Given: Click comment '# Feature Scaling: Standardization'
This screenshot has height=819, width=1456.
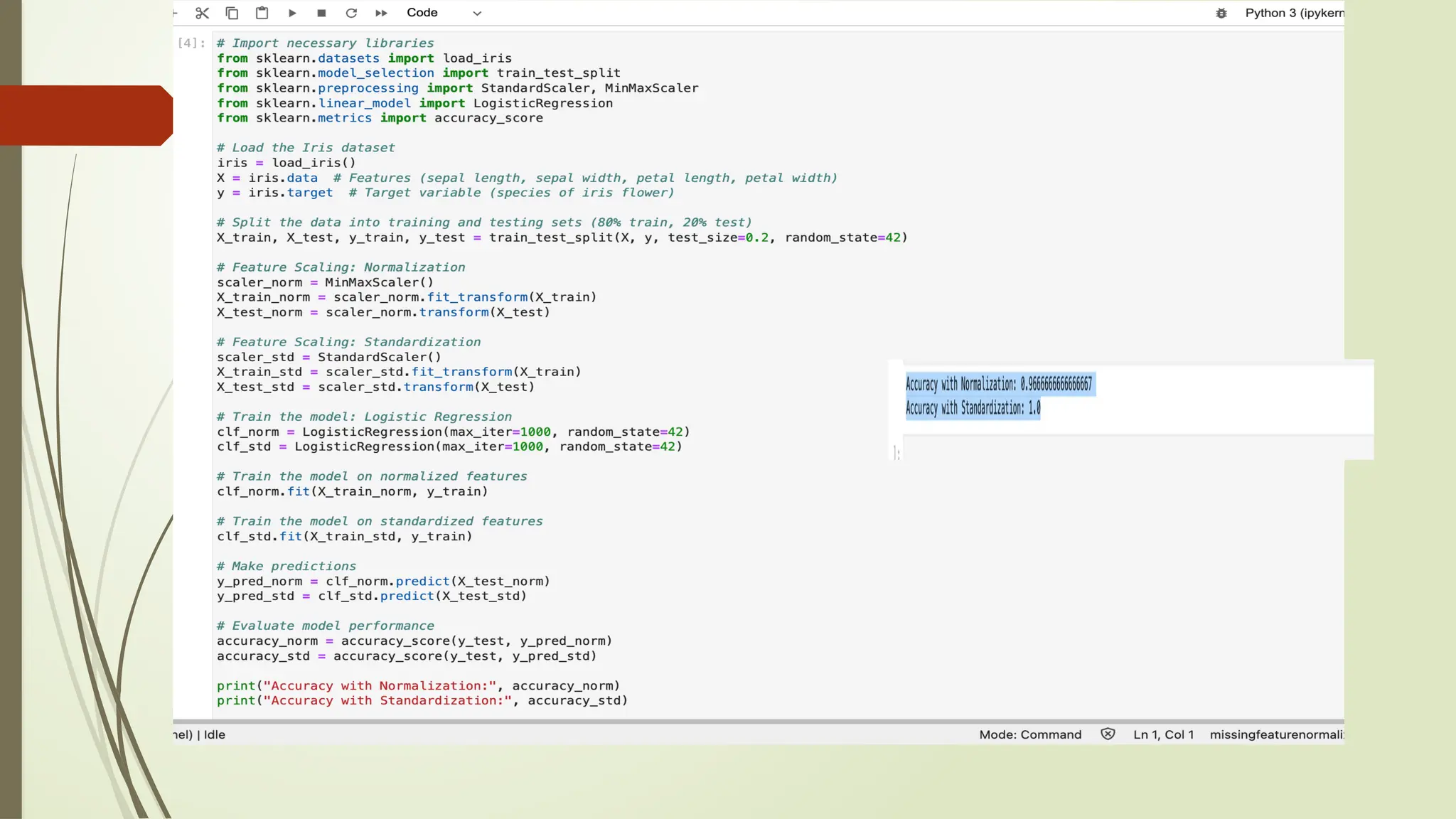Looking at the screenshot, I should [x=349, y=342].
